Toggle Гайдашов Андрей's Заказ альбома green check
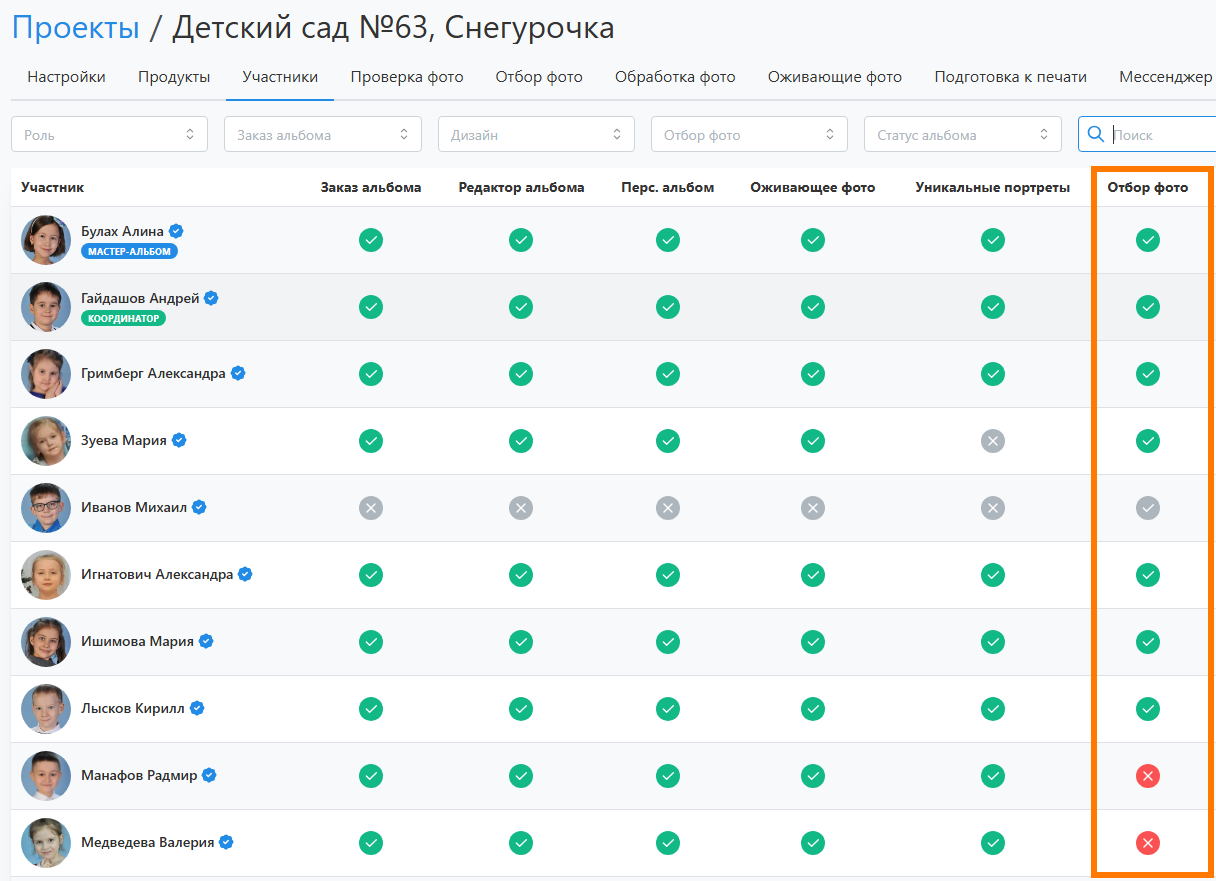The image size is (1216, 881). 371,307
